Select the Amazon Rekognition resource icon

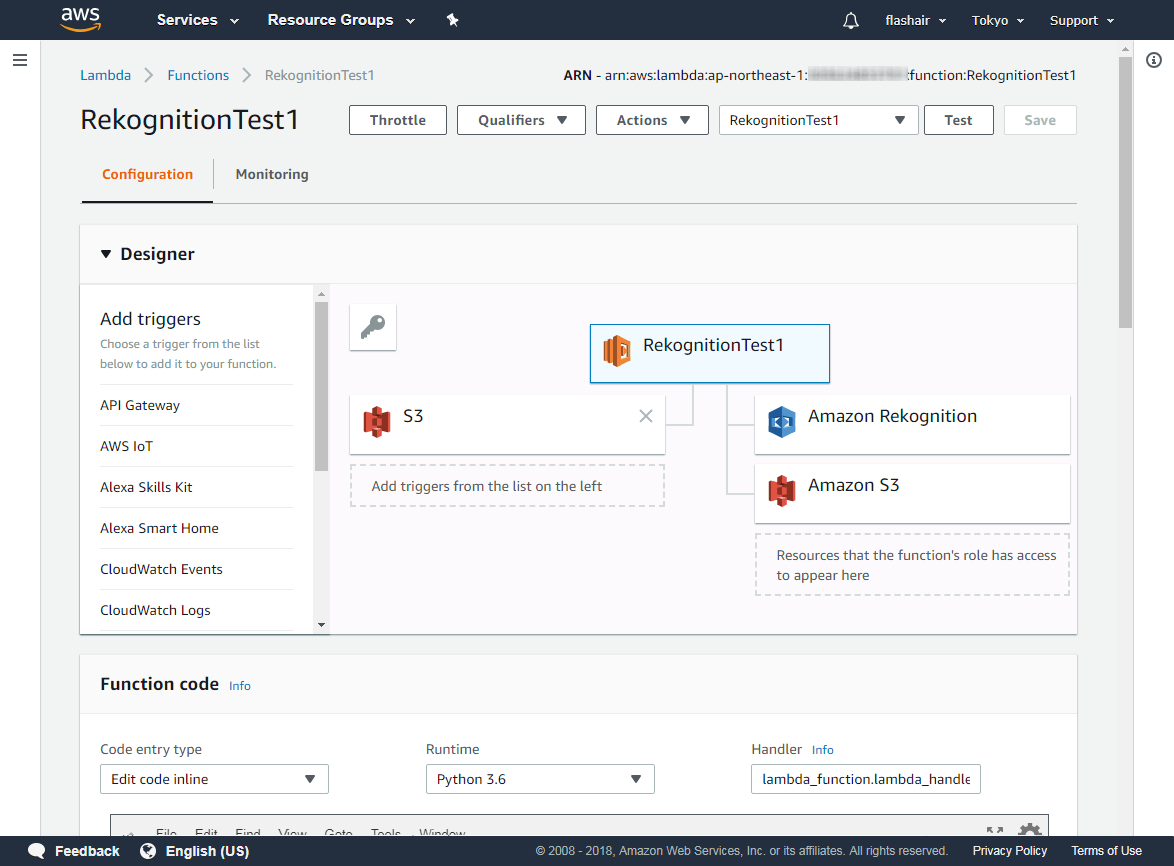tap(781, 422)
